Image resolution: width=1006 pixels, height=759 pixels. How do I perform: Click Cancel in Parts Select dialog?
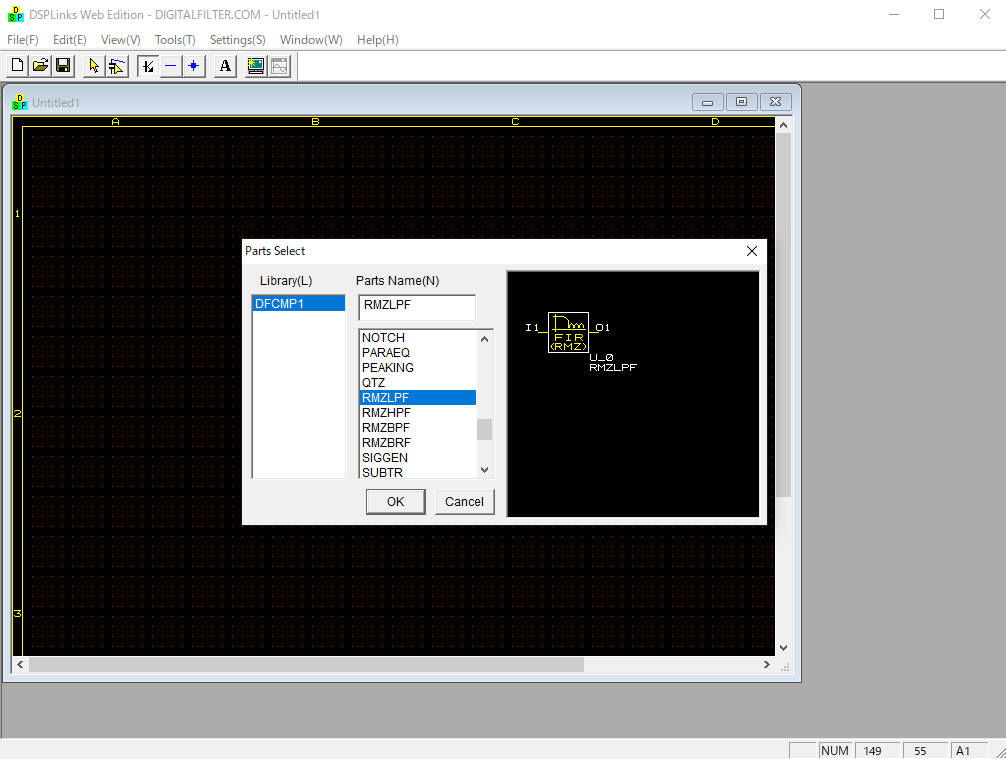pyautogui.click(x=464, y=502)
